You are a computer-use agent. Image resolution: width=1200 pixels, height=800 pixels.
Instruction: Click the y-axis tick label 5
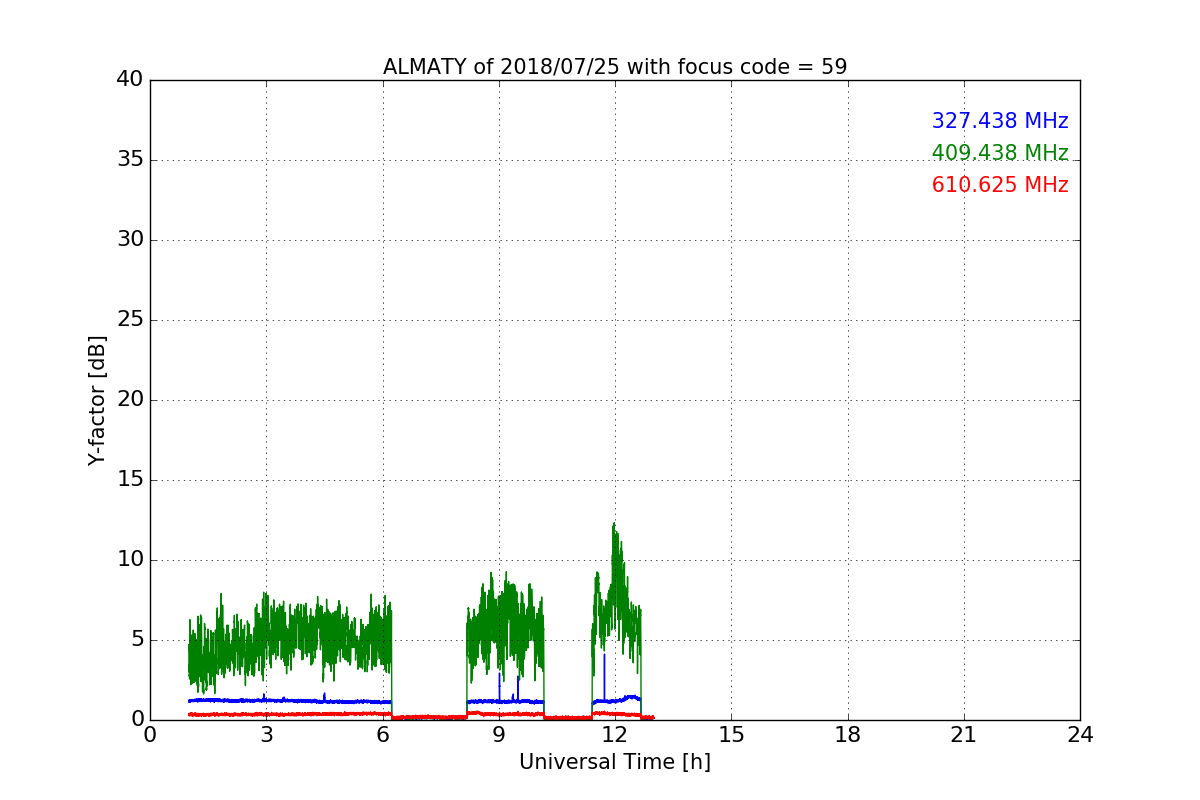(136, 640)
